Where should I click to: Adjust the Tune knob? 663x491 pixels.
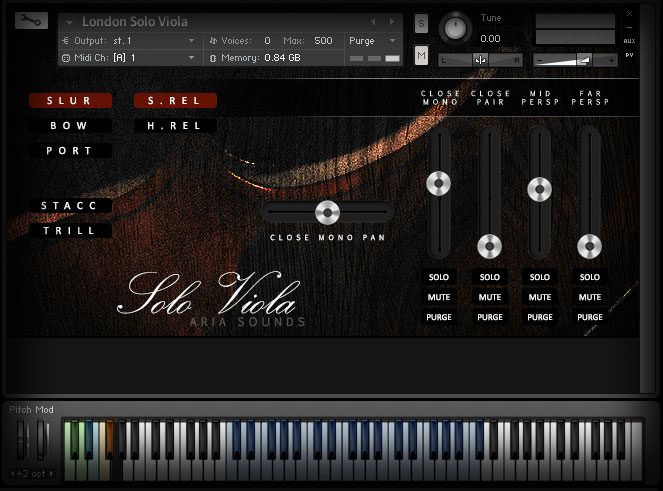(x=455, y=28)
